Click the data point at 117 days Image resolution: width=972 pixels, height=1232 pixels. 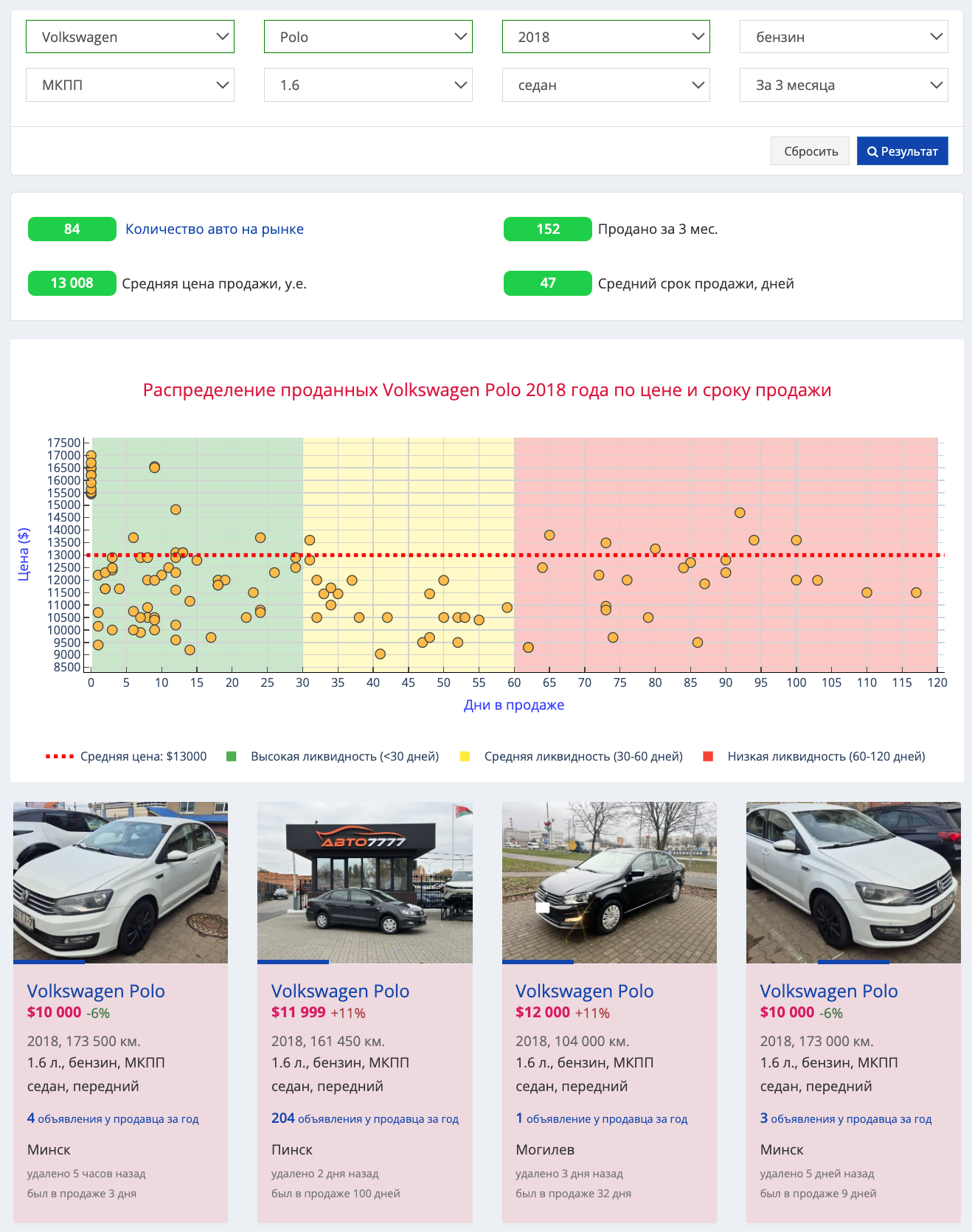click(916, 592)
